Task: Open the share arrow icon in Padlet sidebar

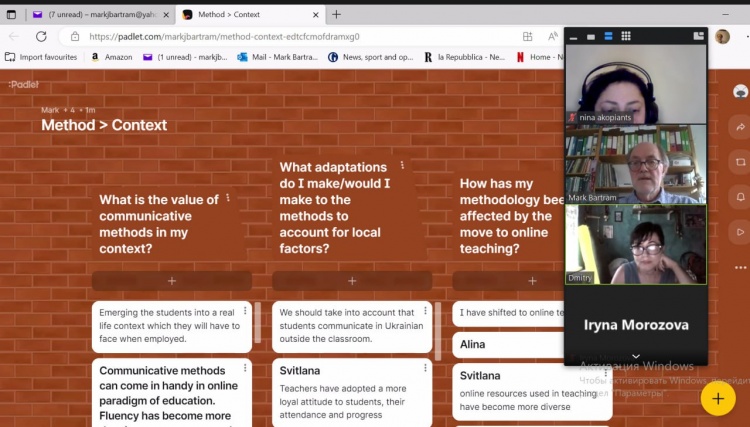Action: coord(740,127)
